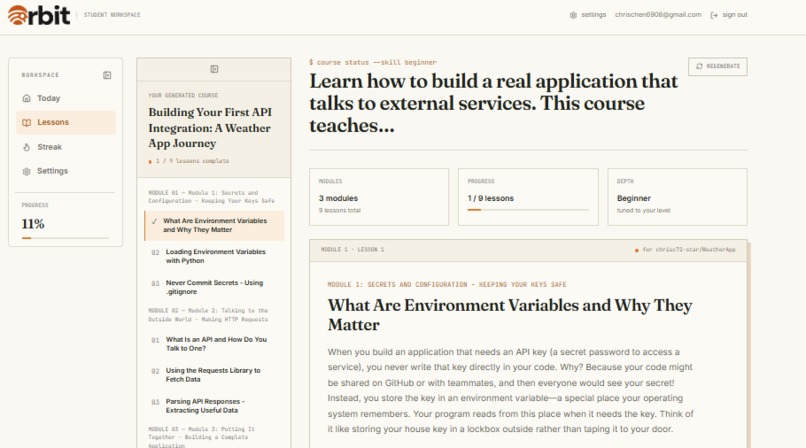Viewport: 806px width, 448px height.
Task: Click the regenerate refresh icon
Action: tap(699, 66)
